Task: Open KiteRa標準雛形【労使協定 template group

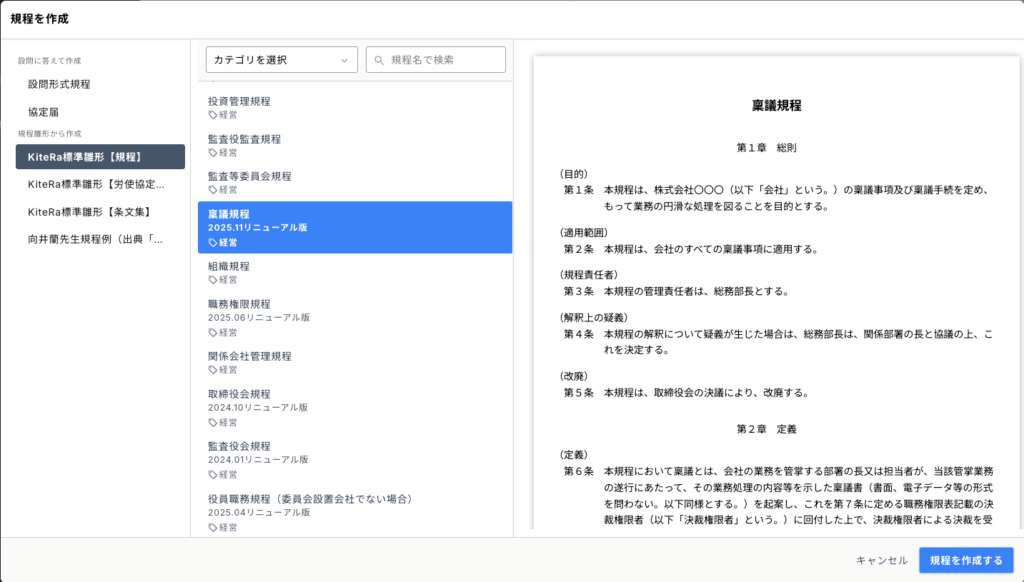Action: (96, 184)
